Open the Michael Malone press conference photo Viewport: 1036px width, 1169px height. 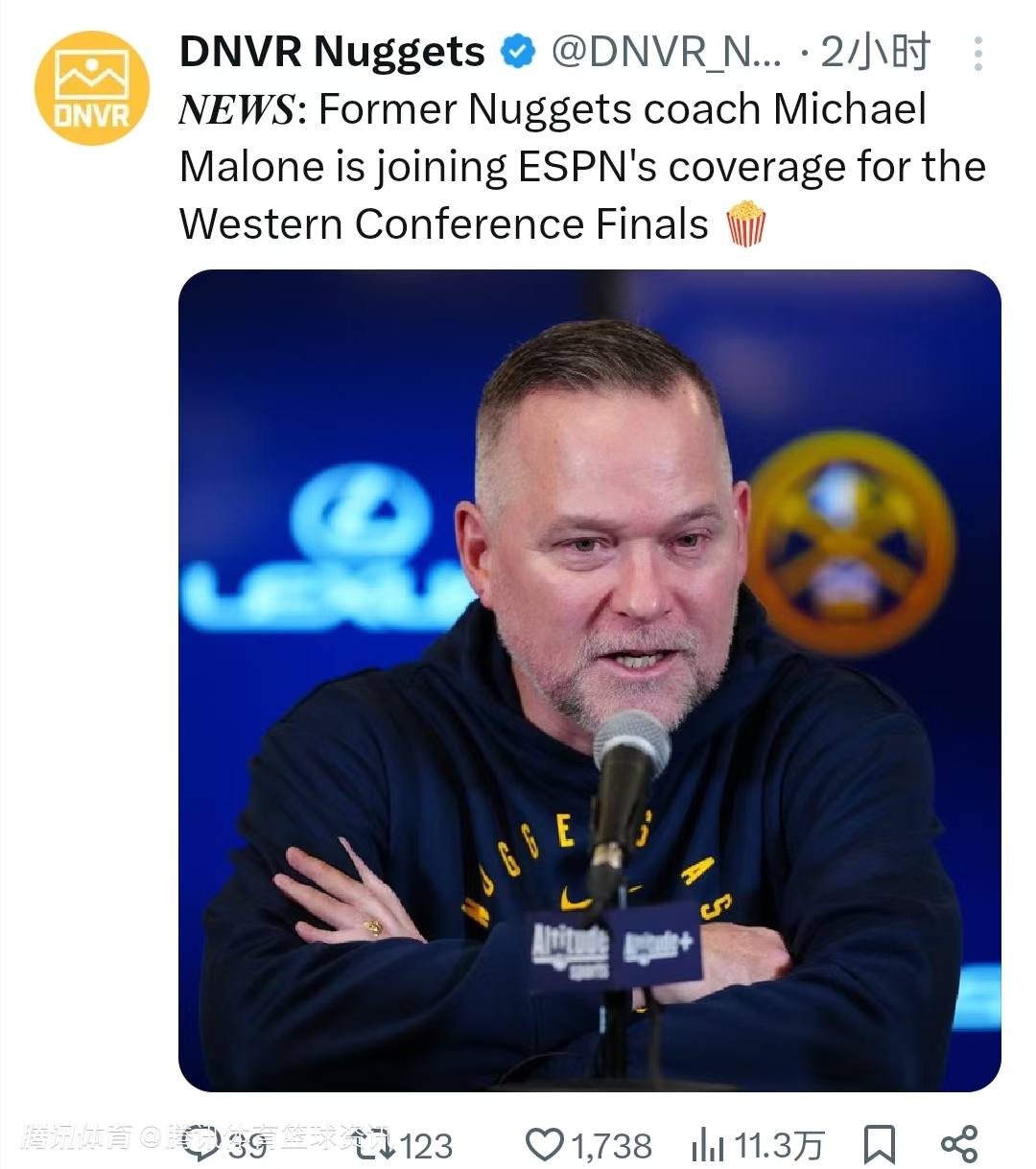click(589, 680)
